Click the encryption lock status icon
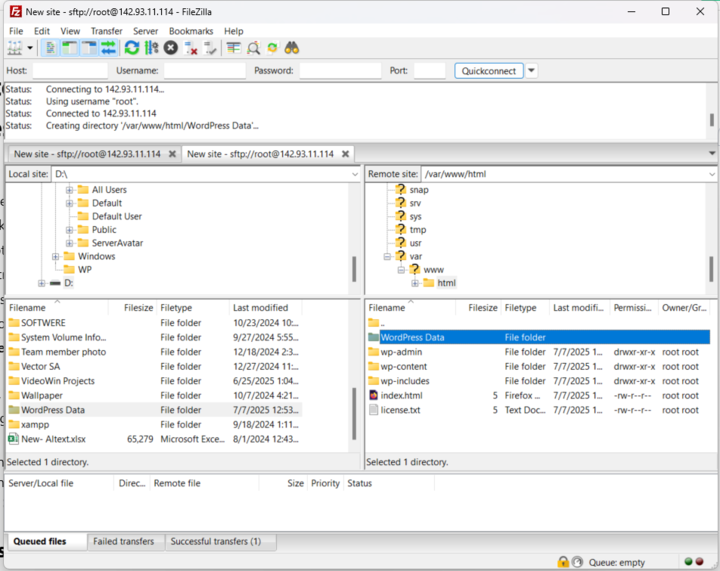 563,562
